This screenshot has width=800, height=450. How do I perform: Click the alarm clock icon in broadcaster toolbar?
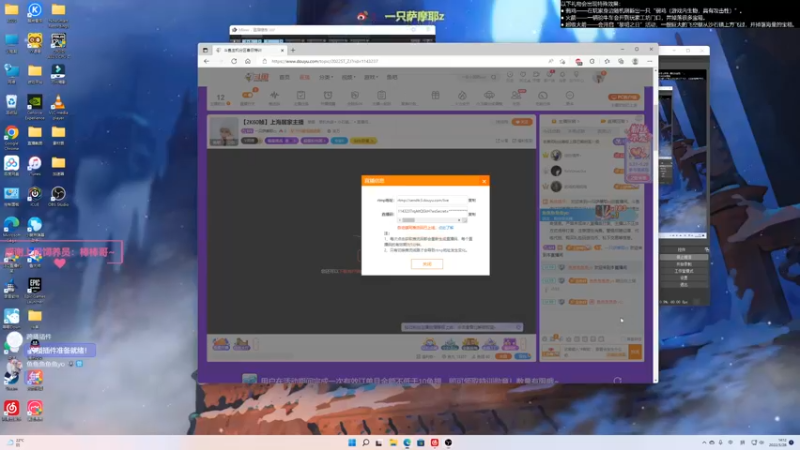point(328,95)
